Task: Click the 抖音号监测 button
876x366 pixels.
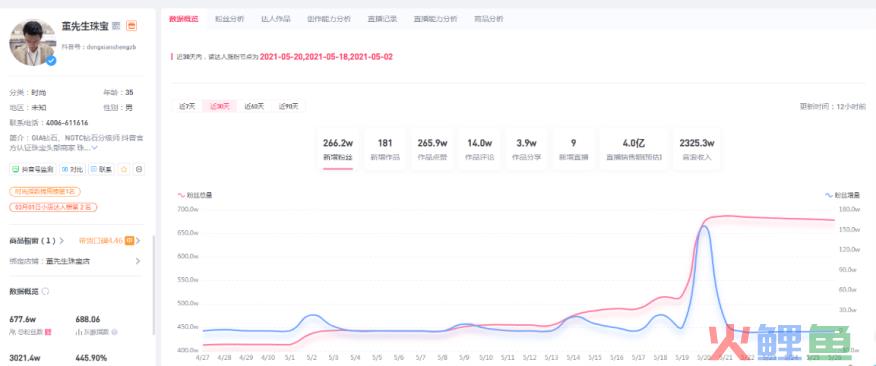Action: [33, 169]
